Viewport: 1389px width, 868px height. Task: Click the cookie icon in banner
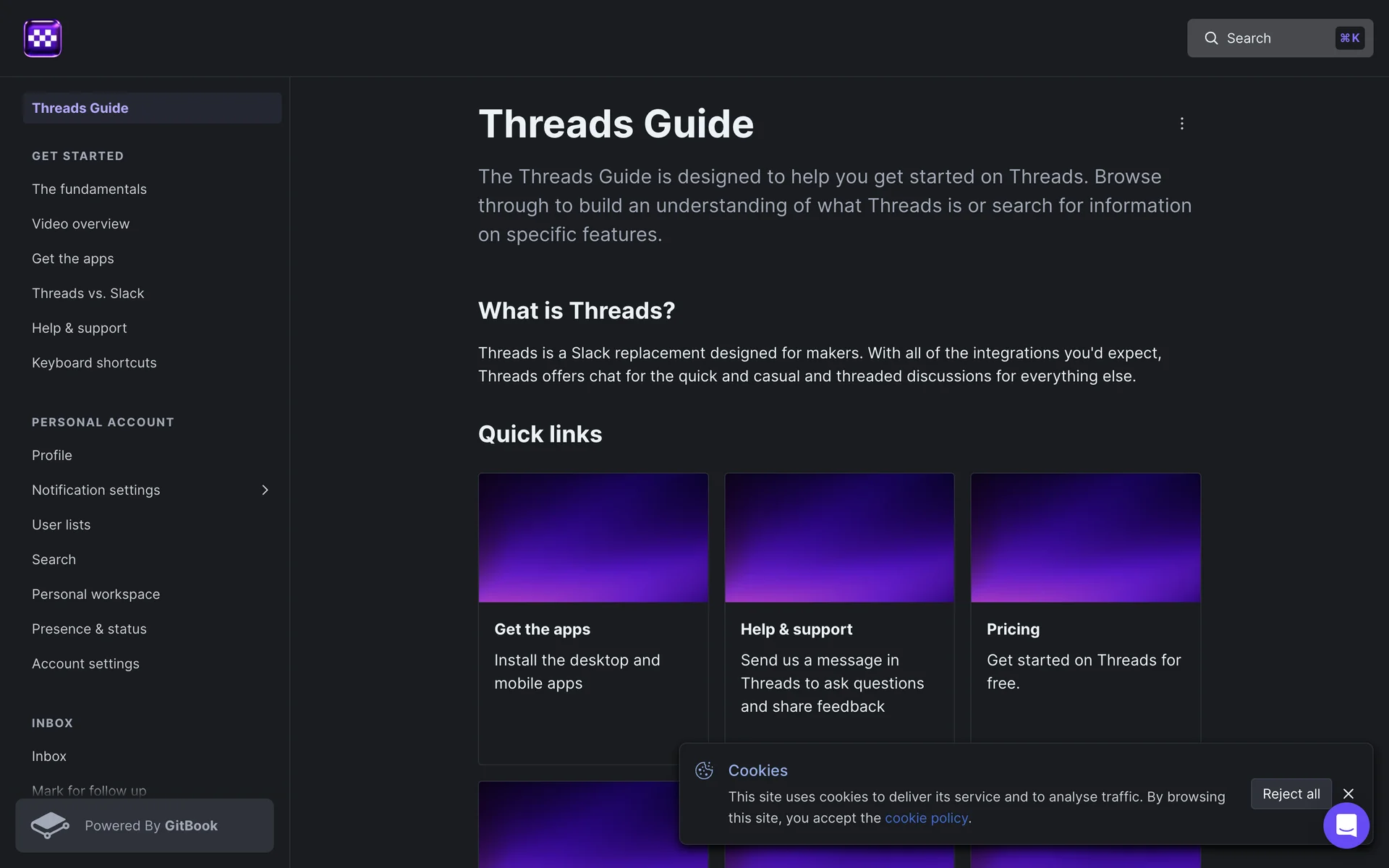tap(704, 770)
